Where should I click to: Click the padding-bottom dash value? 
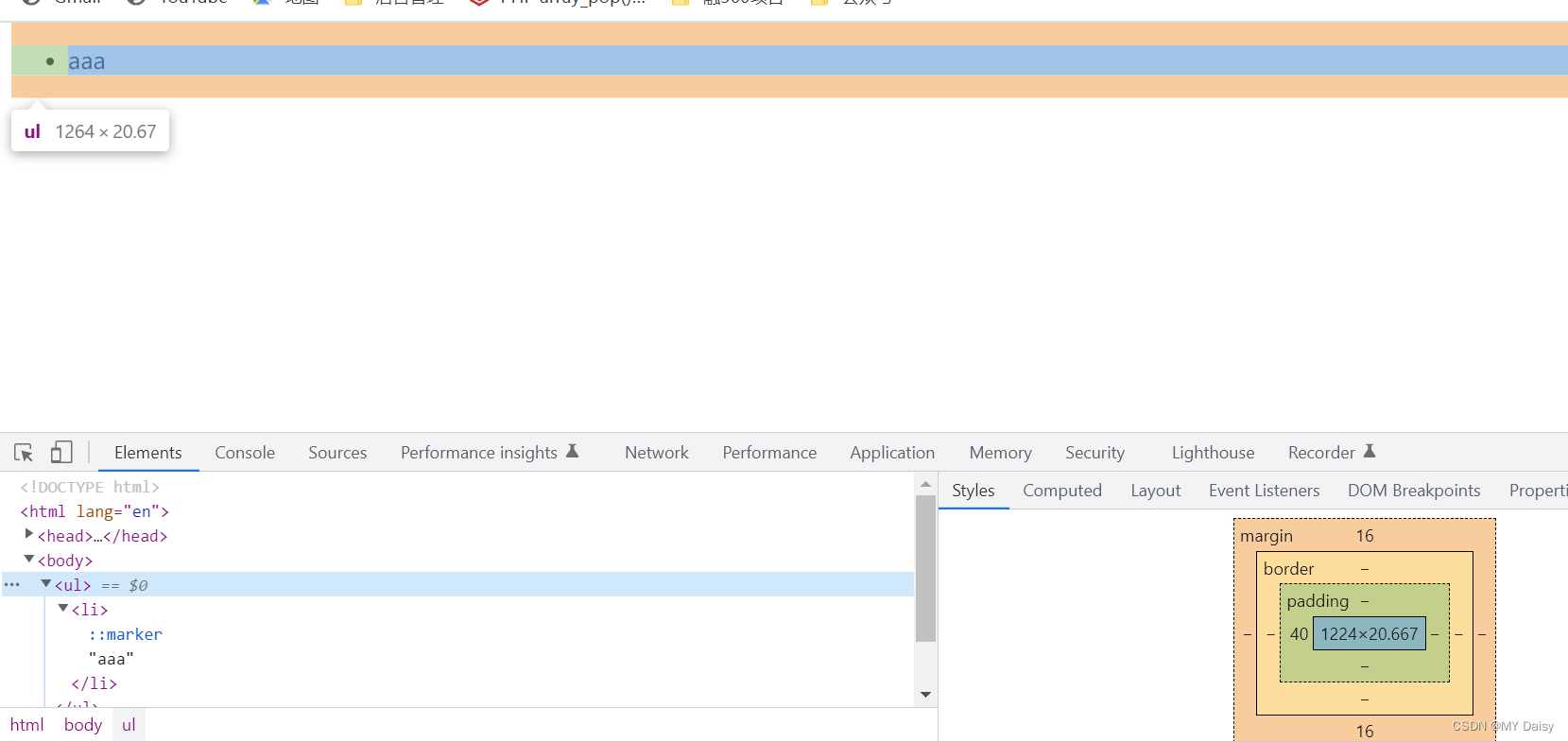pos(1365,666)
